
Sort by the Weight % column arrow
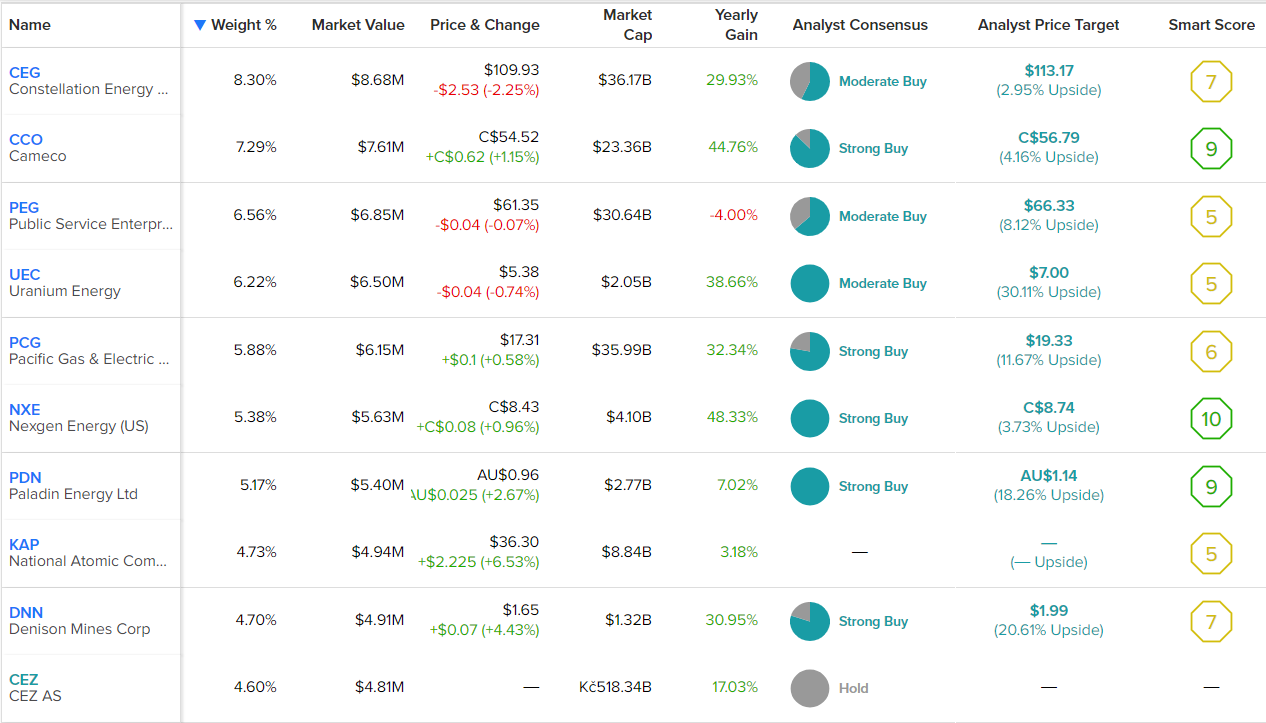pos(201,25)
